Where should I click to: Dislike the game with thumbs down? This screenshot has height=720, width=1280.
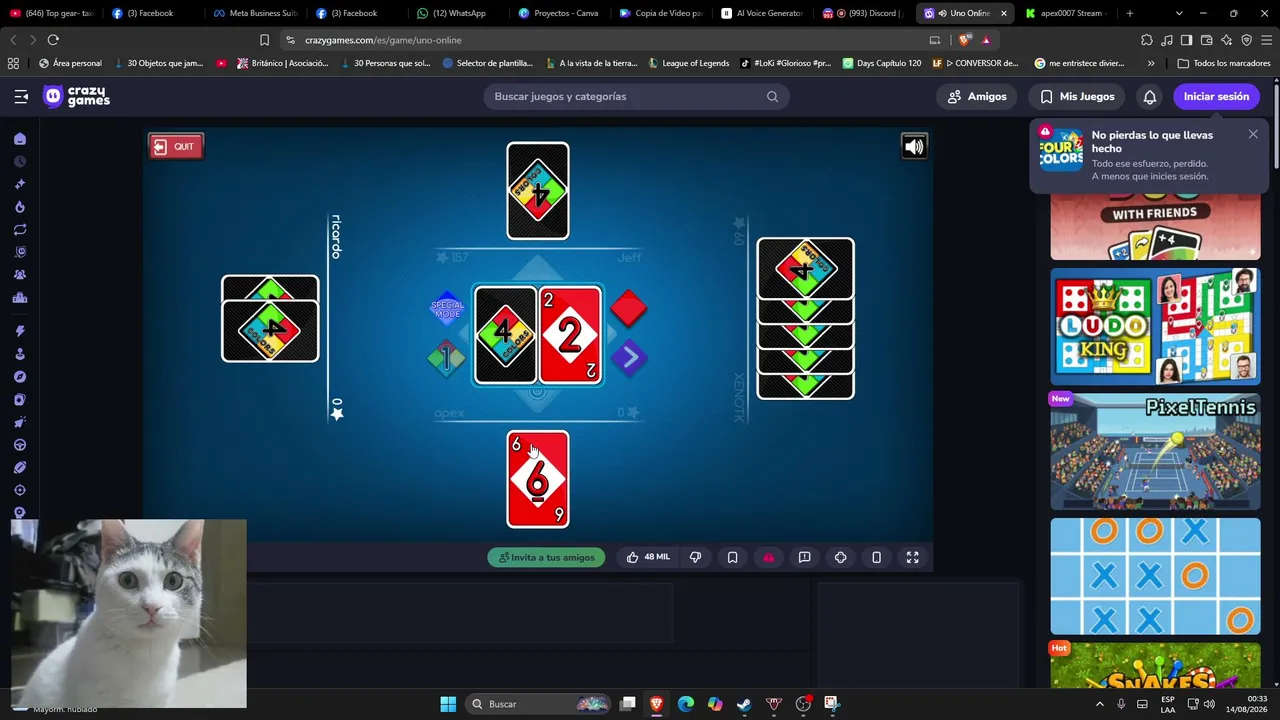pos(696,557)
